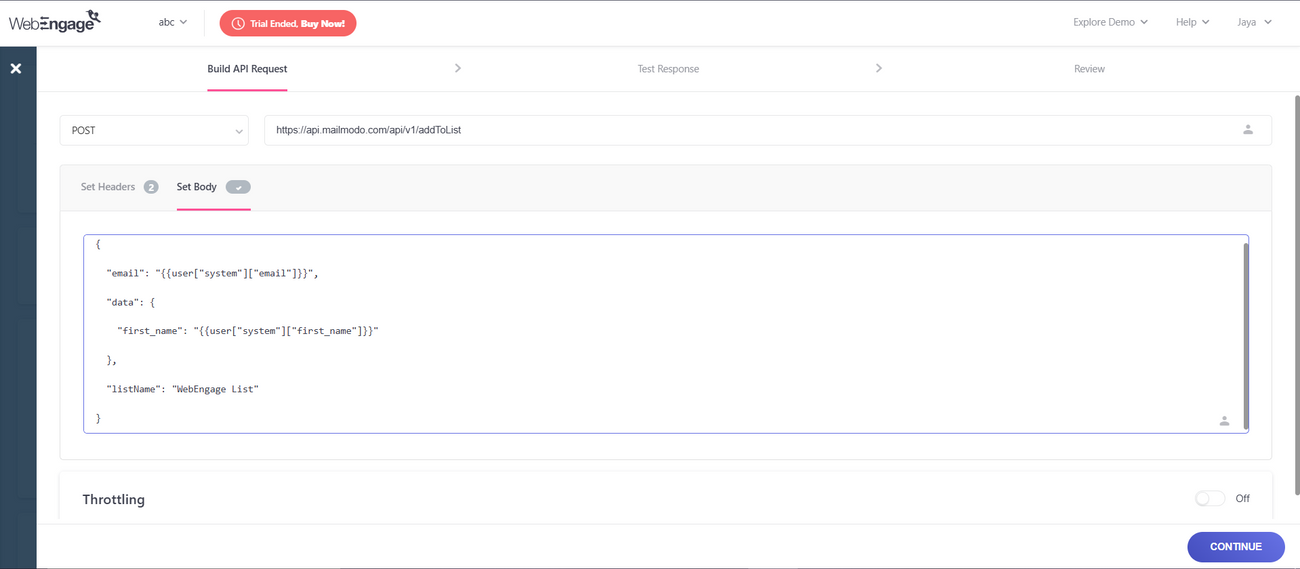Expand the abc project dropdown
This screenshot has width=1300, height=569.
click(x=172, y=22)
